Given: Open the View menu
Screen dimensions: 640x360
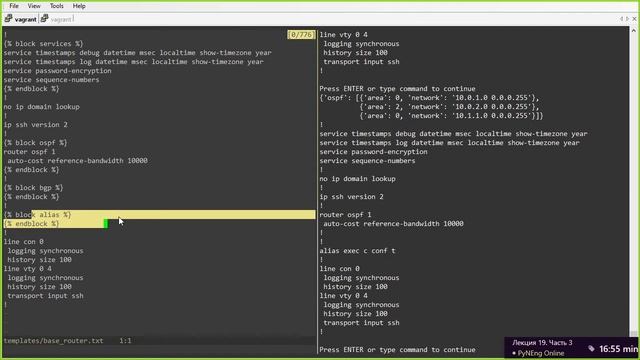Looking at the screenshot, I should [34, 6].
